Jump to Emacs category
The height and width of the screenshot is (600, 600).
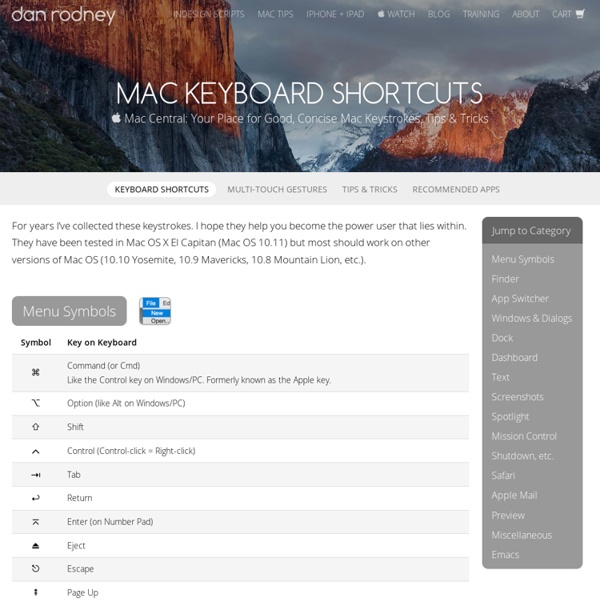505,555
